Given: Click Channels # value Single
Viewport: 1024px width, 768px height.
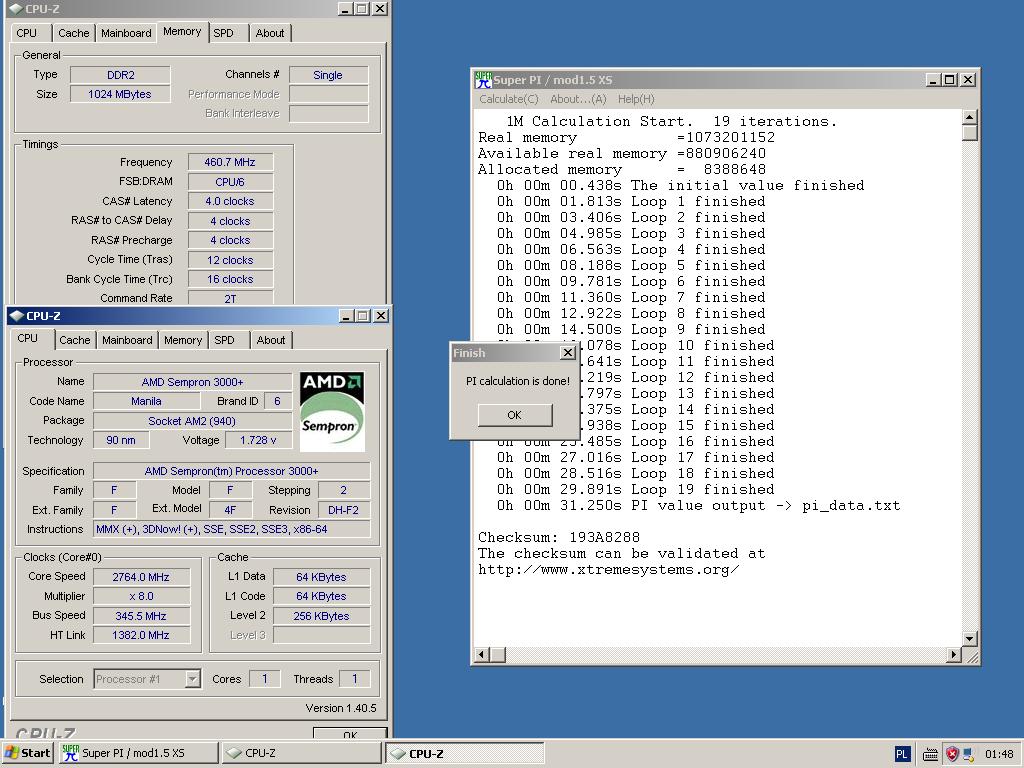Looking at the screenshot, I should coord(328,75).
